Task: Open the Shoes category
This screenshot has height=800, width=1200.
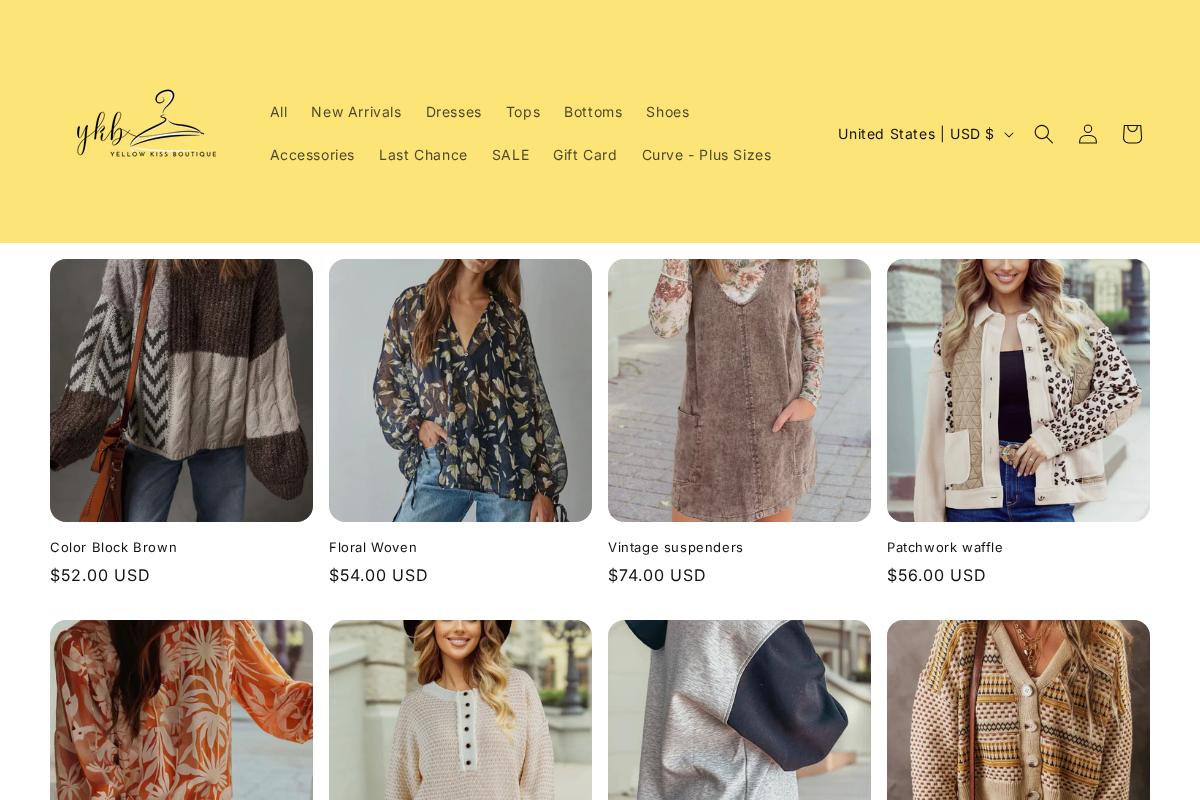Action: [x=667, y=111]
